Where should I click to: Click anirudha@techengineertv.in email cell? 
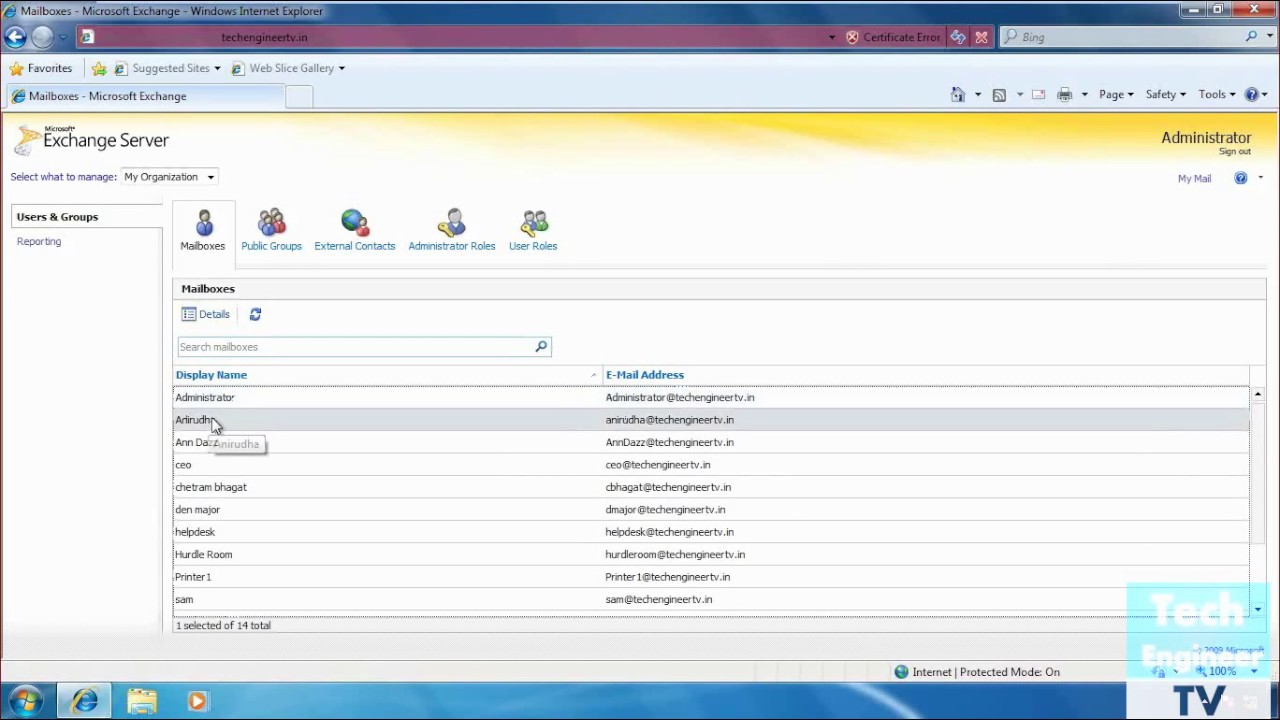pyautogui.click(x=669, y=420)
